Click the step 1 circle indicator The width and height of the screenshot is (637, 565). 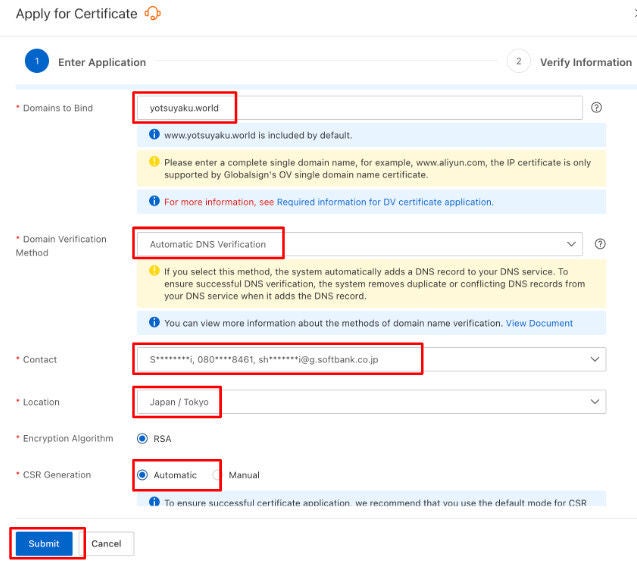tap(37, 62)
